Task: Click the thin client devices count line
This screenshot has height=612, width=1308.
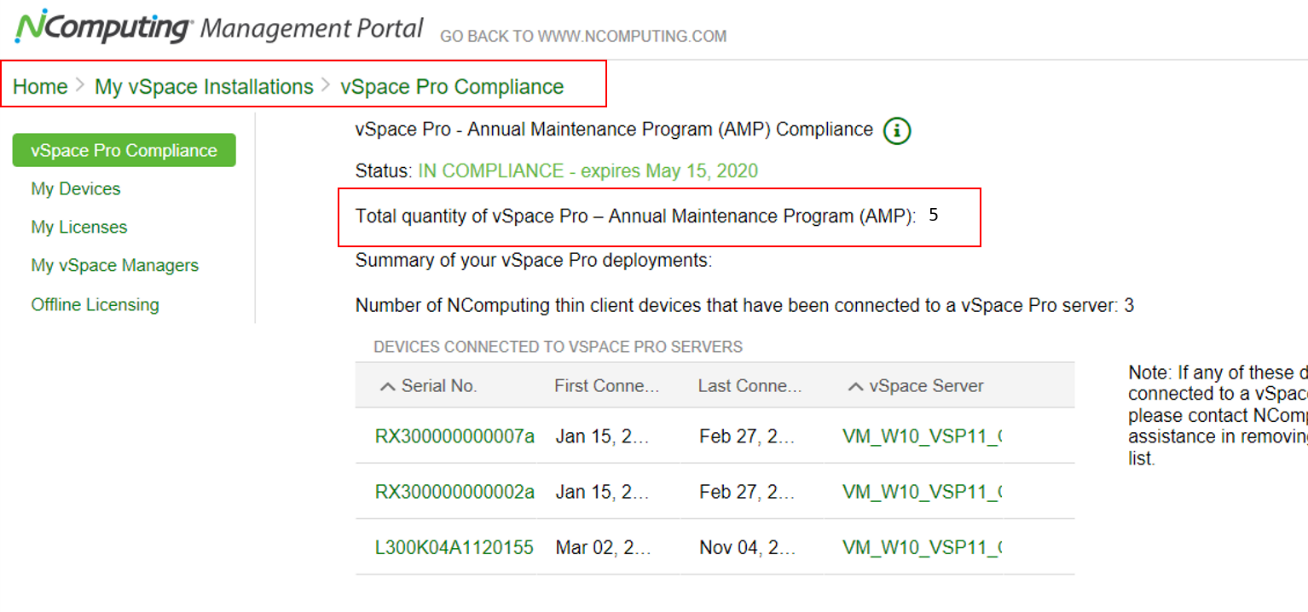Action: click(745, 305)
